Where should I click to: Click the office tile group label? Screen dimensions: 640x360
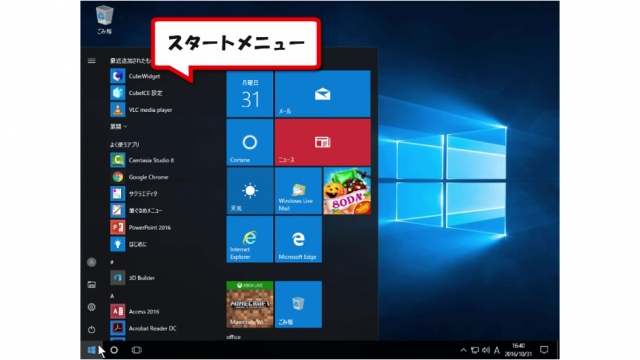coord(233,337)
